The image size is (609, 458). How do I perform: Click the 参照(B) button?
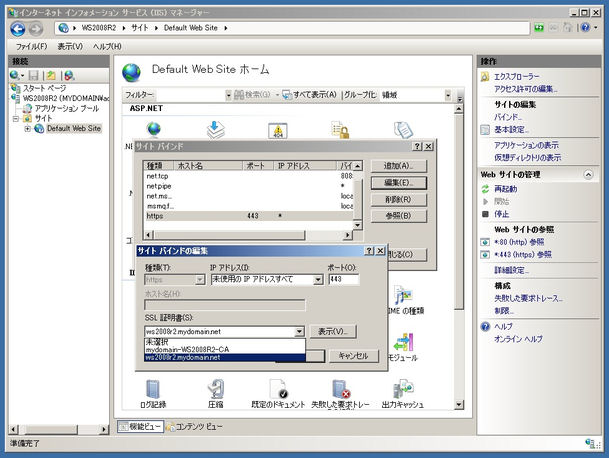click(398, 216)
